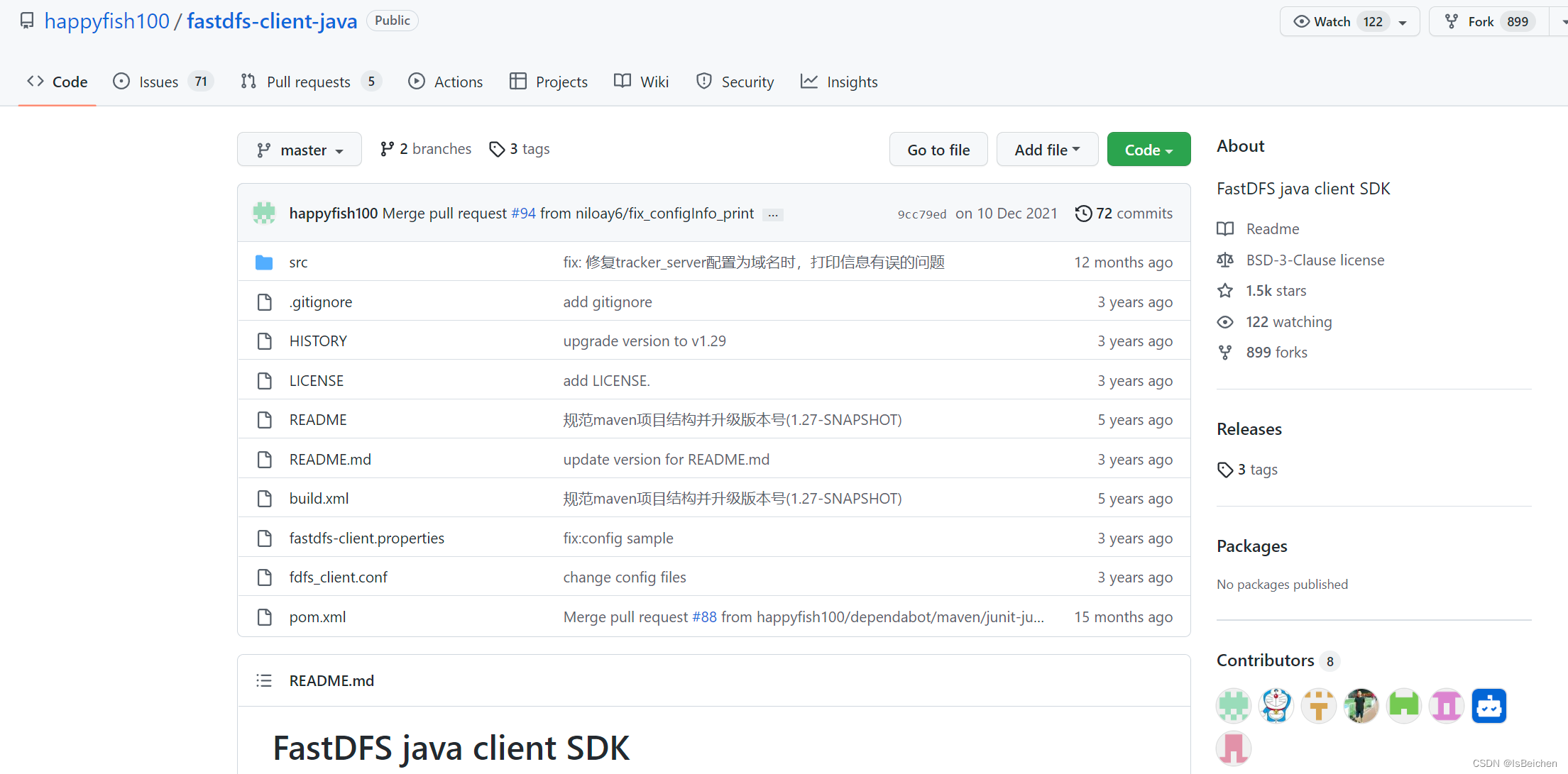View the 72 commits history
Screen dimensions: 1568x774
[x=1124, y=214]
